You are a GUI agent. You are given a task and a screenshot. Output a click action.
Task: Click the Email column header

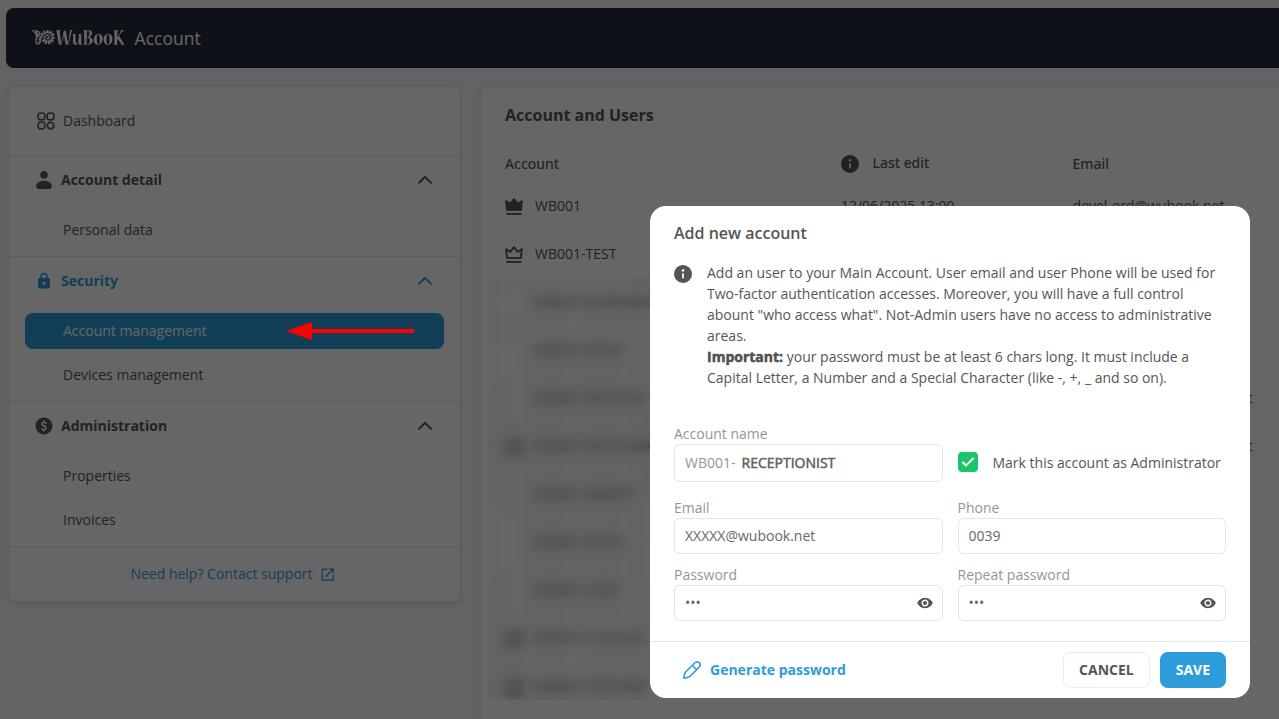(1090, 164)
